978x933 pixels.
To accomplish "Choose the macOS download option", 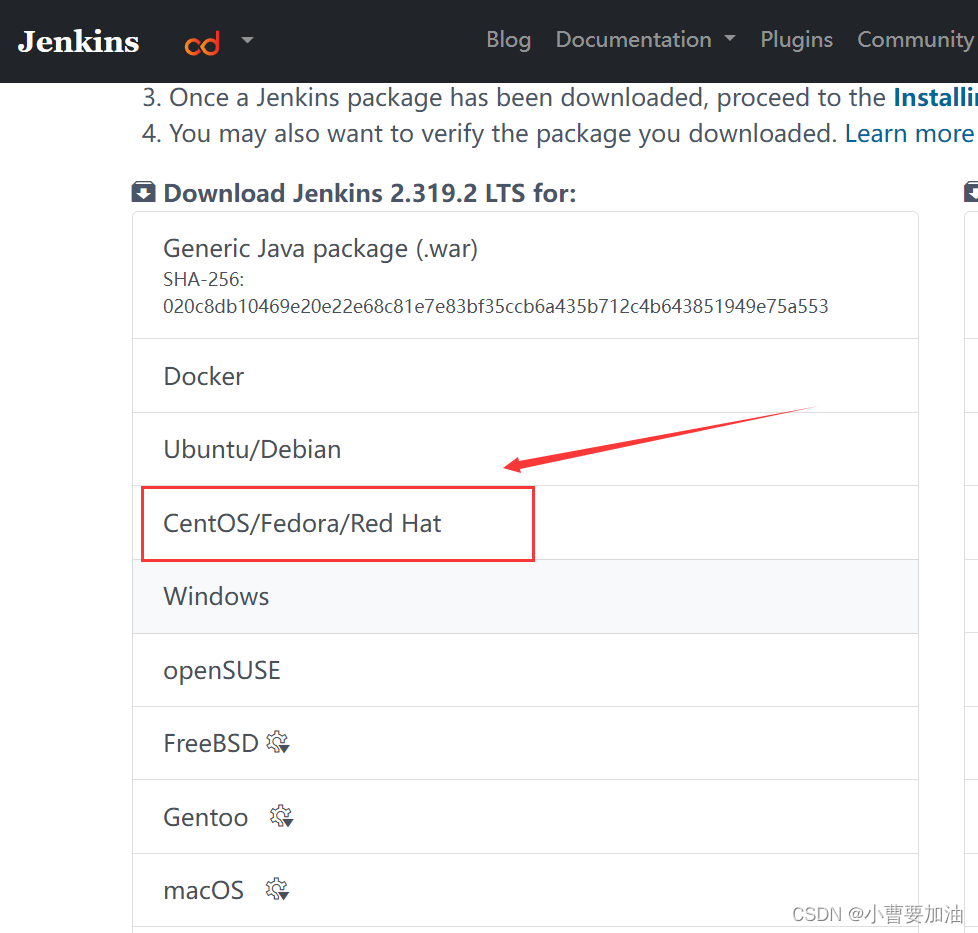I will pos(525,890).
